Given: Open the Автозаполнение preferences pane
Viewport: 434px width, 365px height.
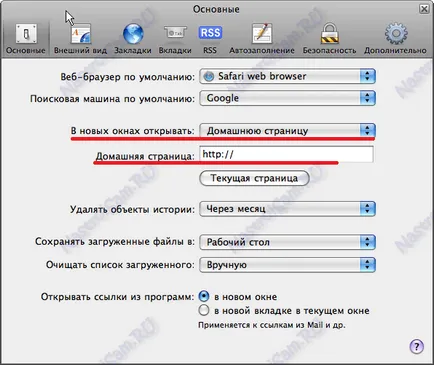Looking at the screenshot, I should [262, 39].
